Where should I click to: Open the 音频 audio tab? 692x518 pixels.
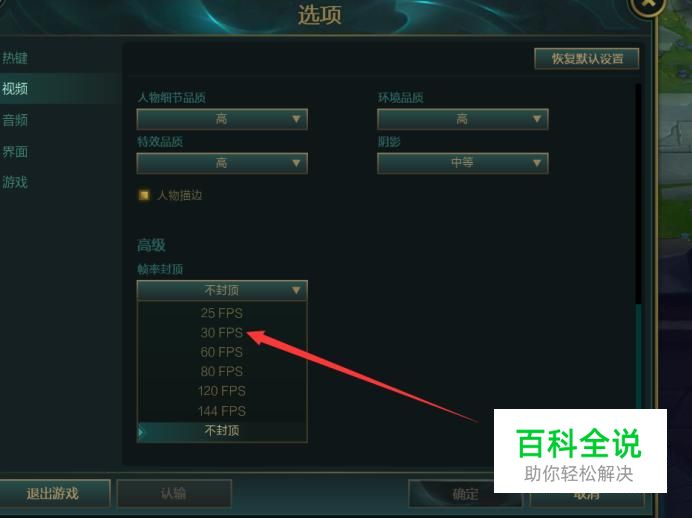pos(15,120)
